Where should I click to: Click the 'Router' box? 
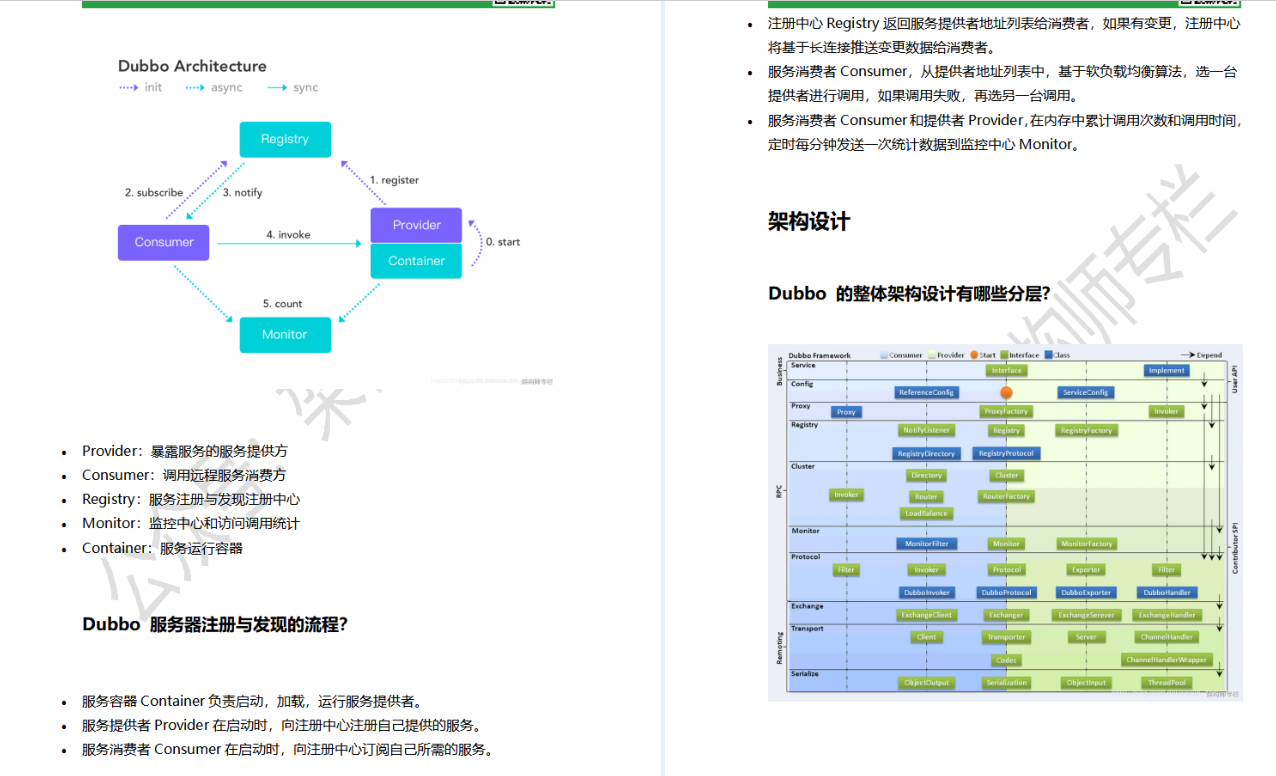point(926,496)
